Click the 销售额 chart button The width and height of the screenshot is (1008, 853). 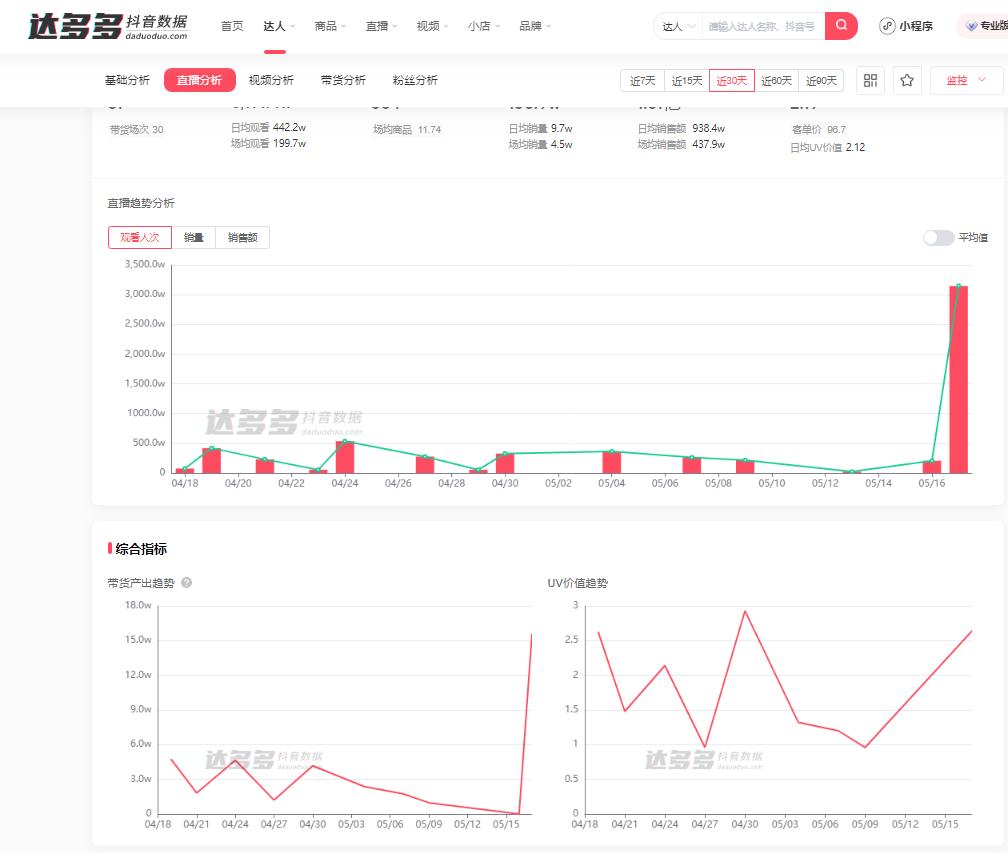[242, 237]
